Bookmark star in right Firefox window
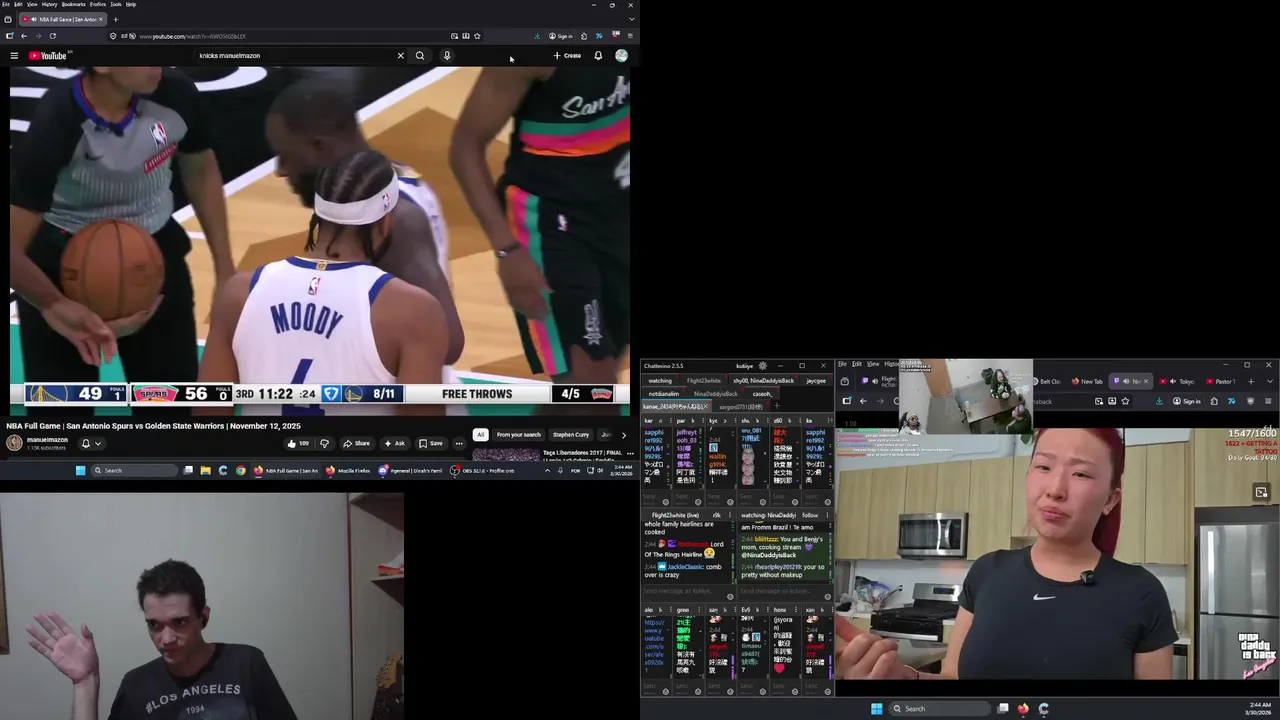1280x720 pixels. [1125, 401]
